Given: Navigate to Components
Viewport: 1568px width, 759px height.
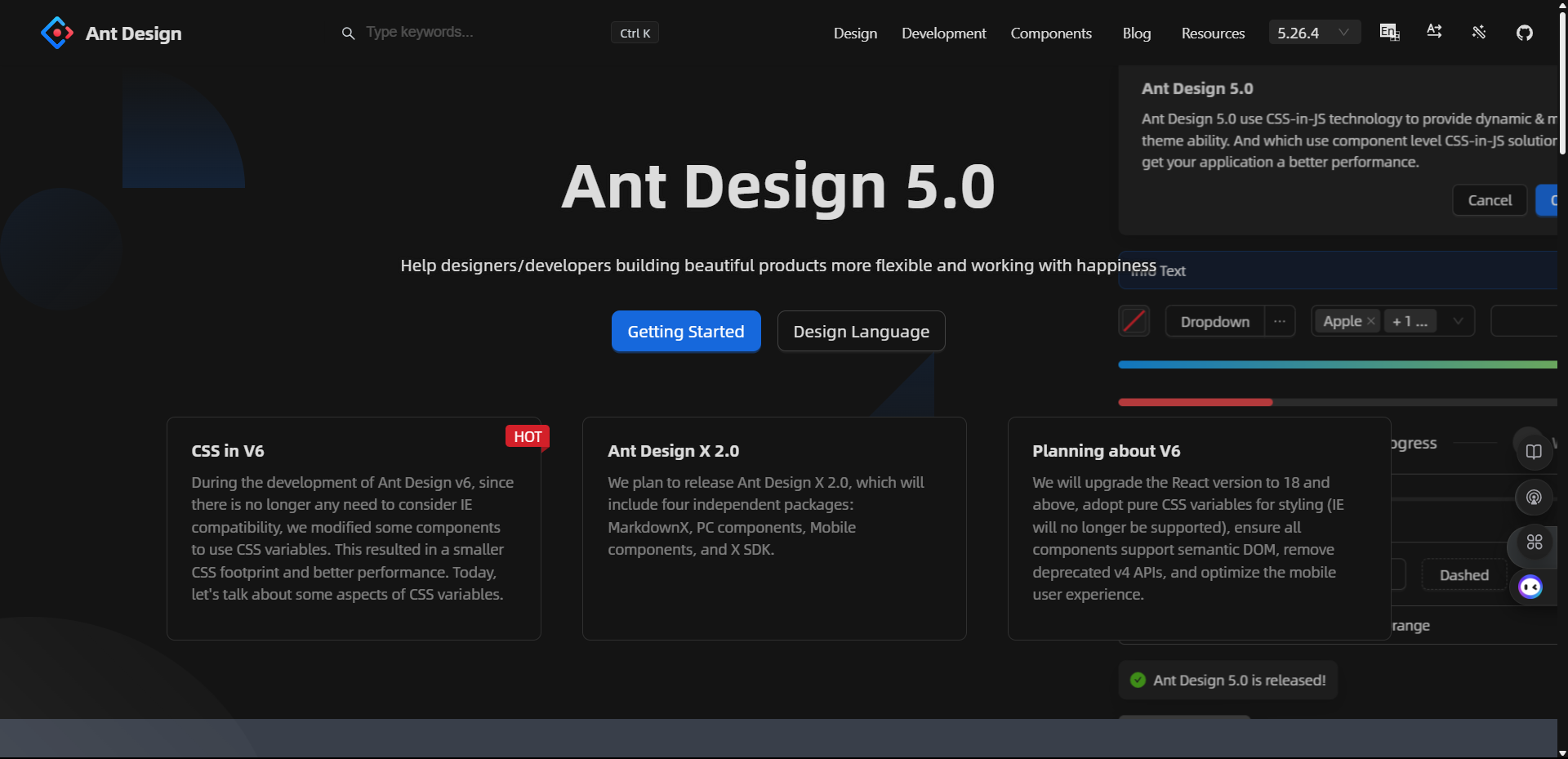Looking at the screenshot, I should [1051, 33].
